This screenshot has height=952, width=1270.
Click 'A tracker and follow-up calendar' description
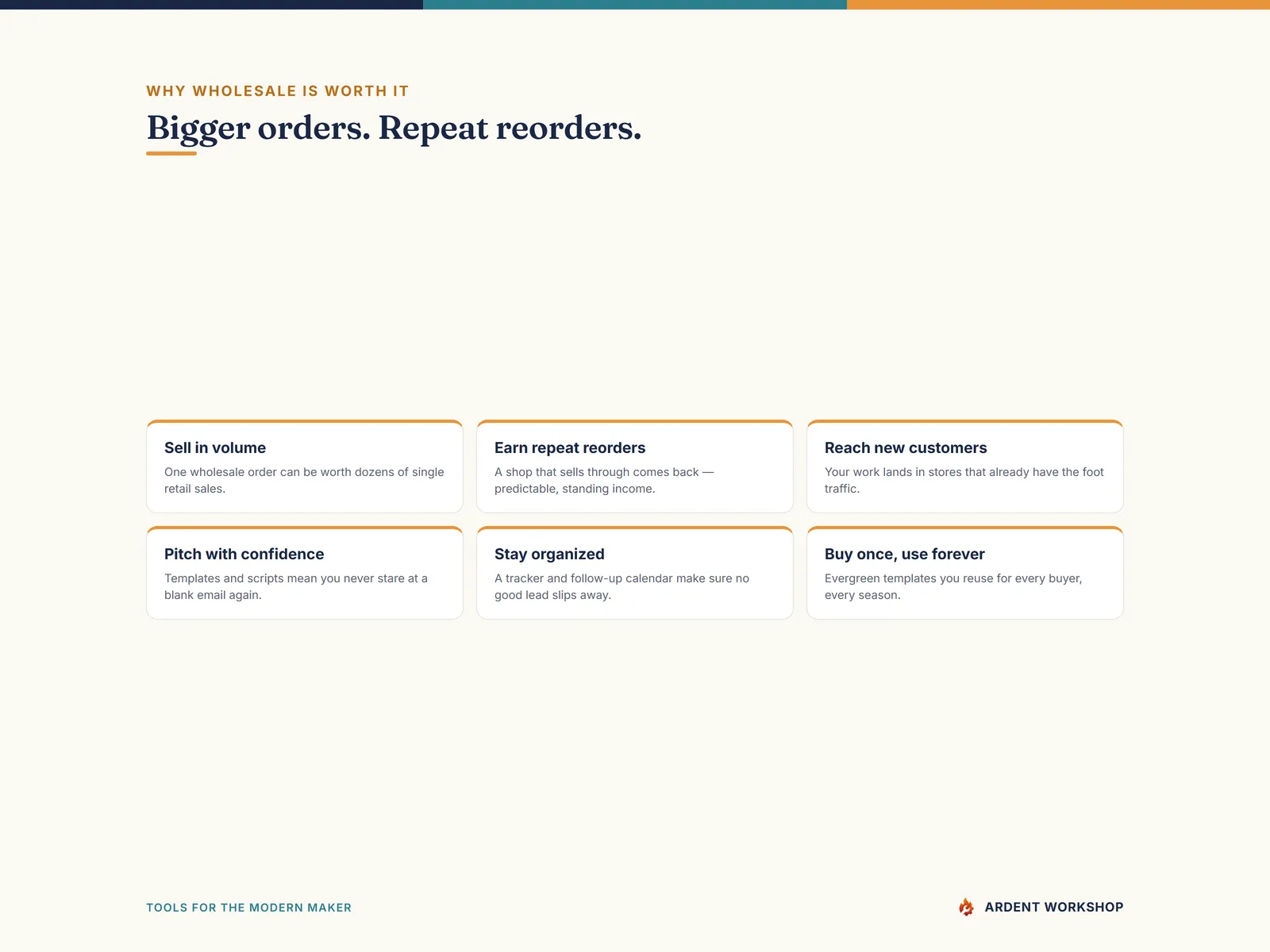tap(622, 586)
